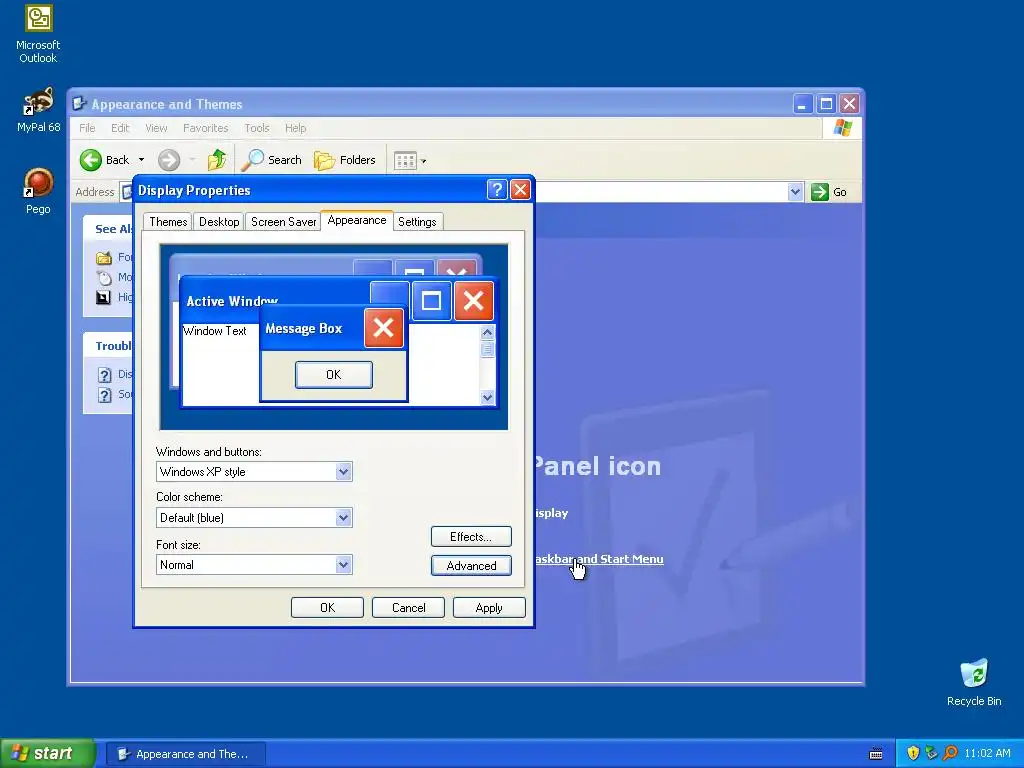Screen dimensions: 1024x768
Task: Click the taskbar clock showing 11:02 AM
Action: pos(987,753)
